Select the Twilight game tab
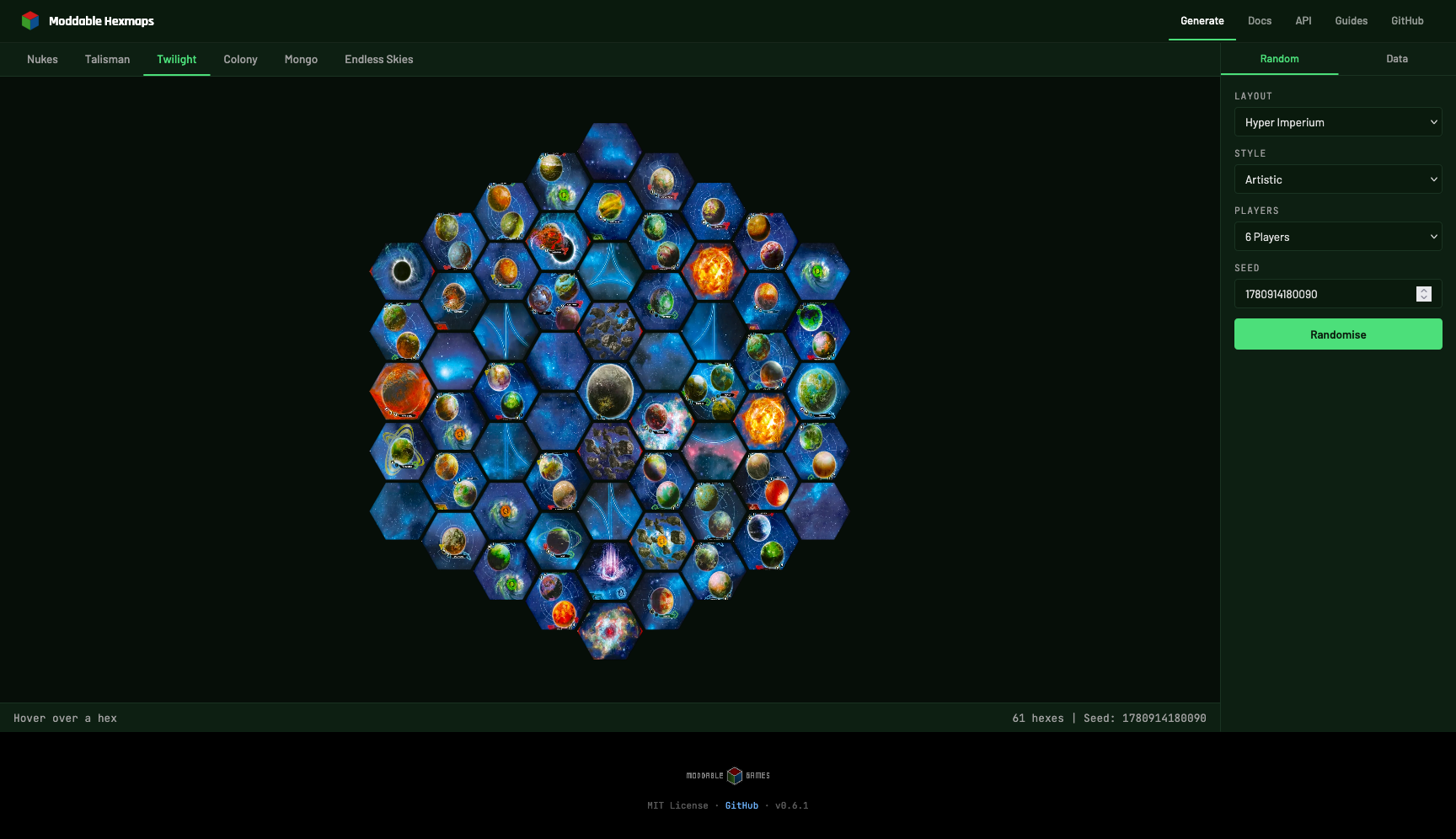This screenshot has height=839, width=1456. click(177, 60)
